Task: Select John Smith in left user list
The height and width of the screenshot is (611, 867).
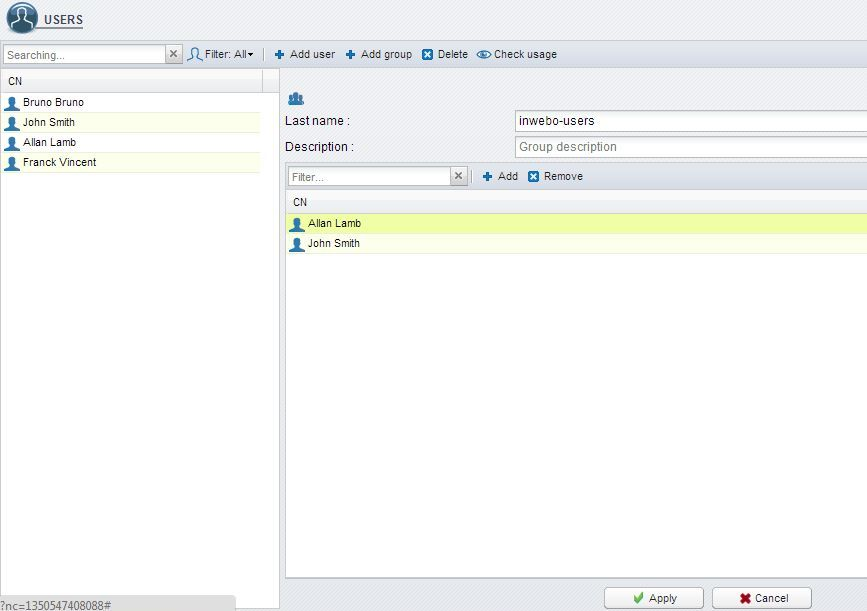Action: tap(49, 123)
